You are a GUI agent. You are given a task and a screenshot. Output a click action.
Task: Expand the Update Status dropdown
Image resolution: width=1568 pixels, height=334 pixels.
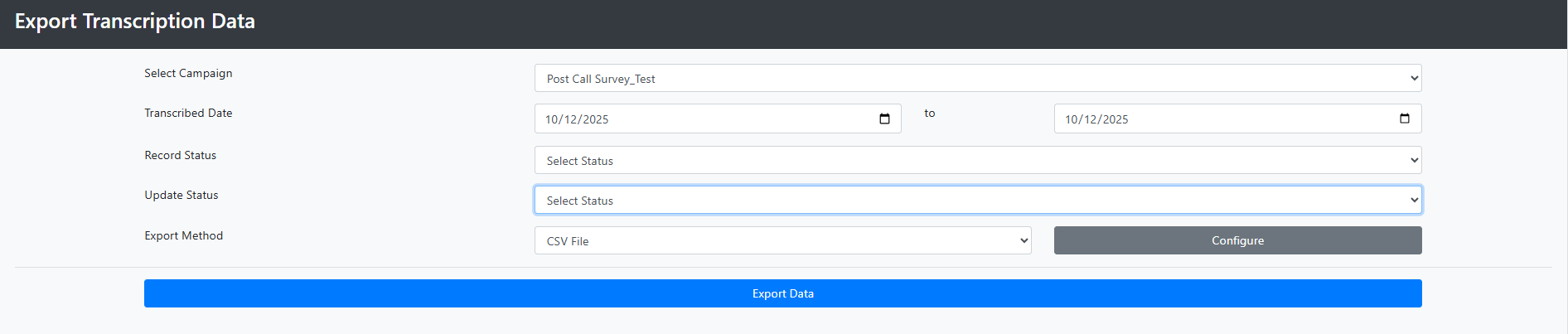tap(977, 201)
